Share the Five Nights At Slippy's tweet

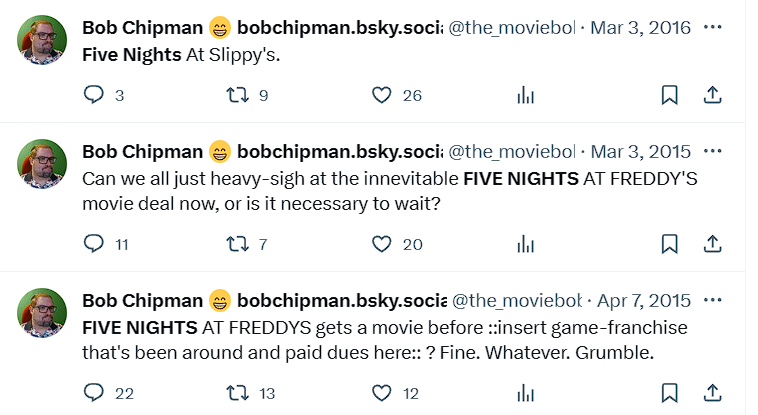click(x=713, y=95)
